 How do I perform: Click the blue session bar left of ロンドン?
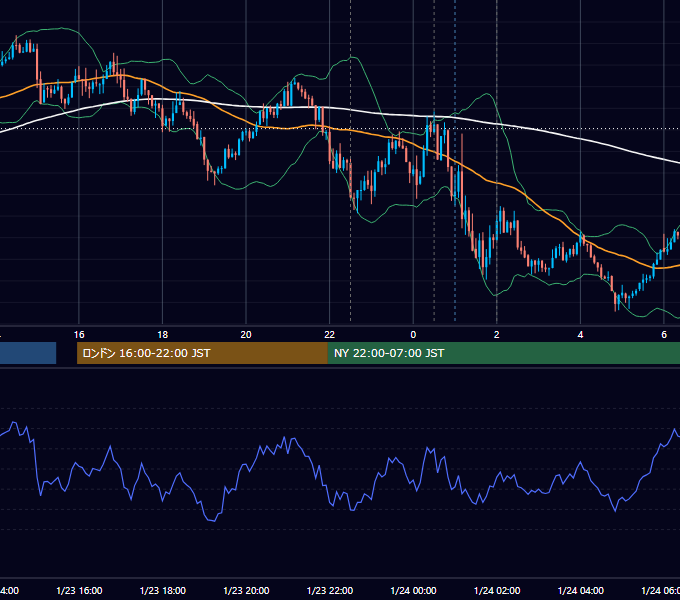[28, 353]
